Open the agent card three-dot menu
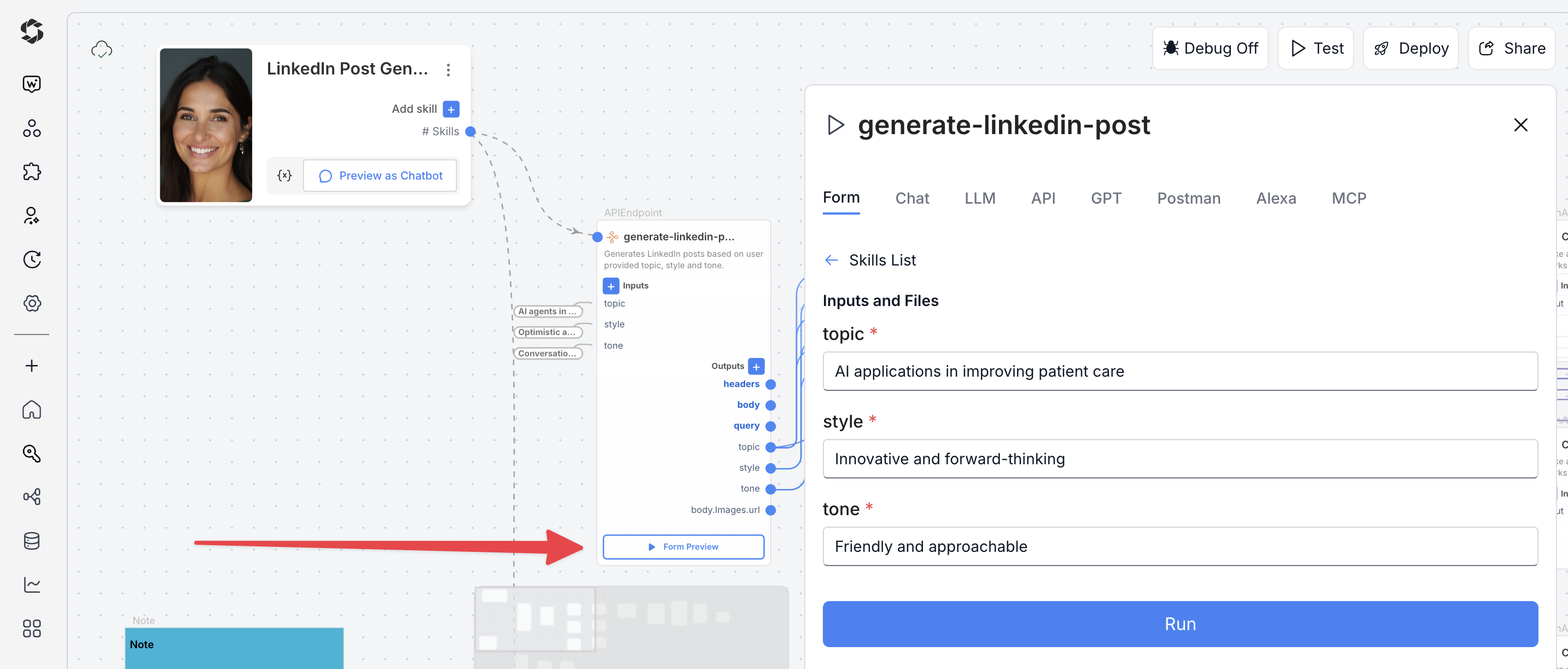The height and width of the screenshot is (669, 1568). [x=449, y=70]
